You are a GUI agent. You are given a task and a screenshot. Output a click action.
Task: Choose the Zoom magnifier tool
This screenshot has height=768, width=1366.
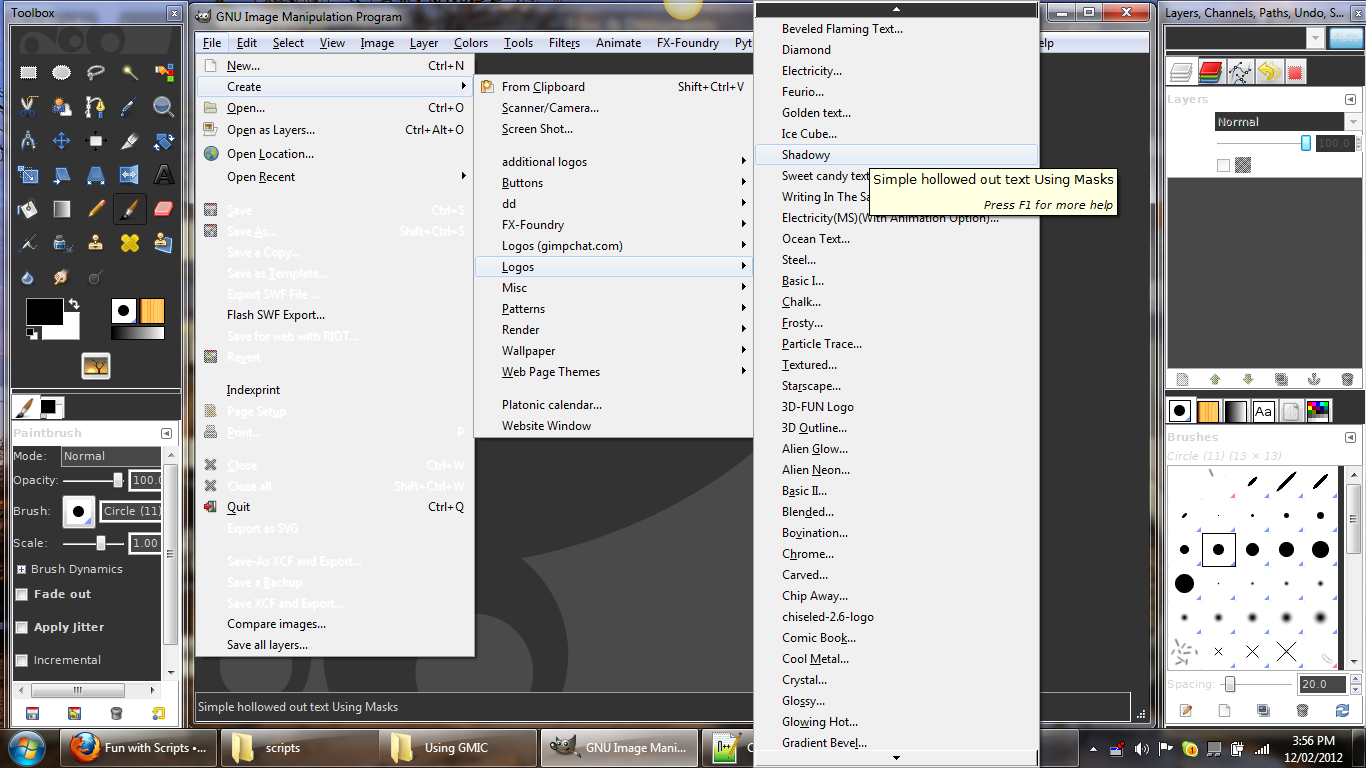(164, 106)
